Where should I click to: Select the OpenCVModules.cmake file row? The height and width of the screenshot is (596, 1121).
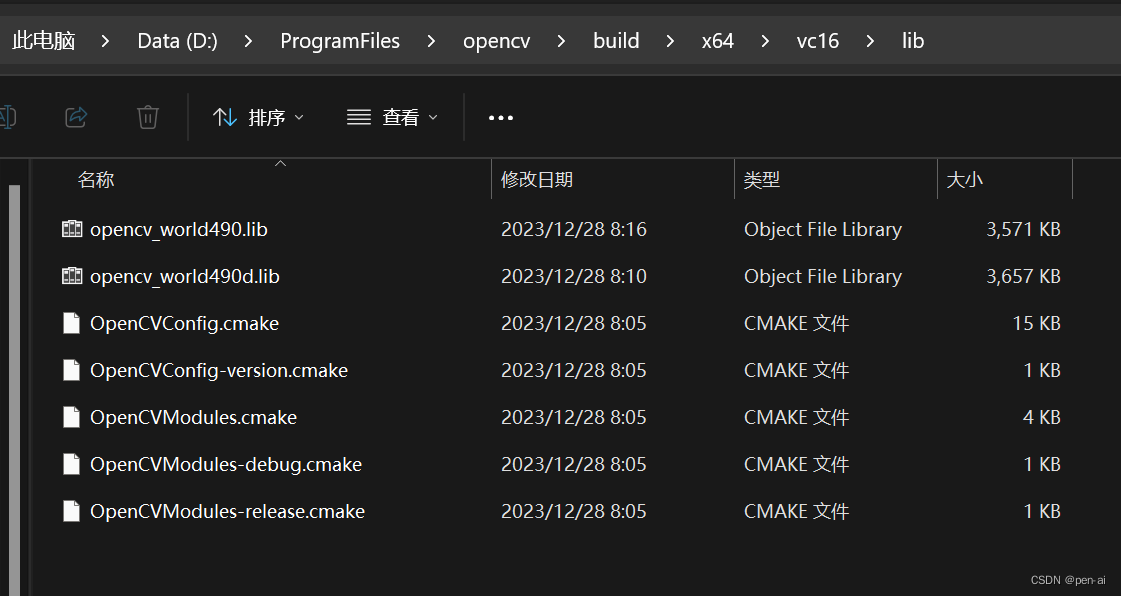click(x=193, y=417)
